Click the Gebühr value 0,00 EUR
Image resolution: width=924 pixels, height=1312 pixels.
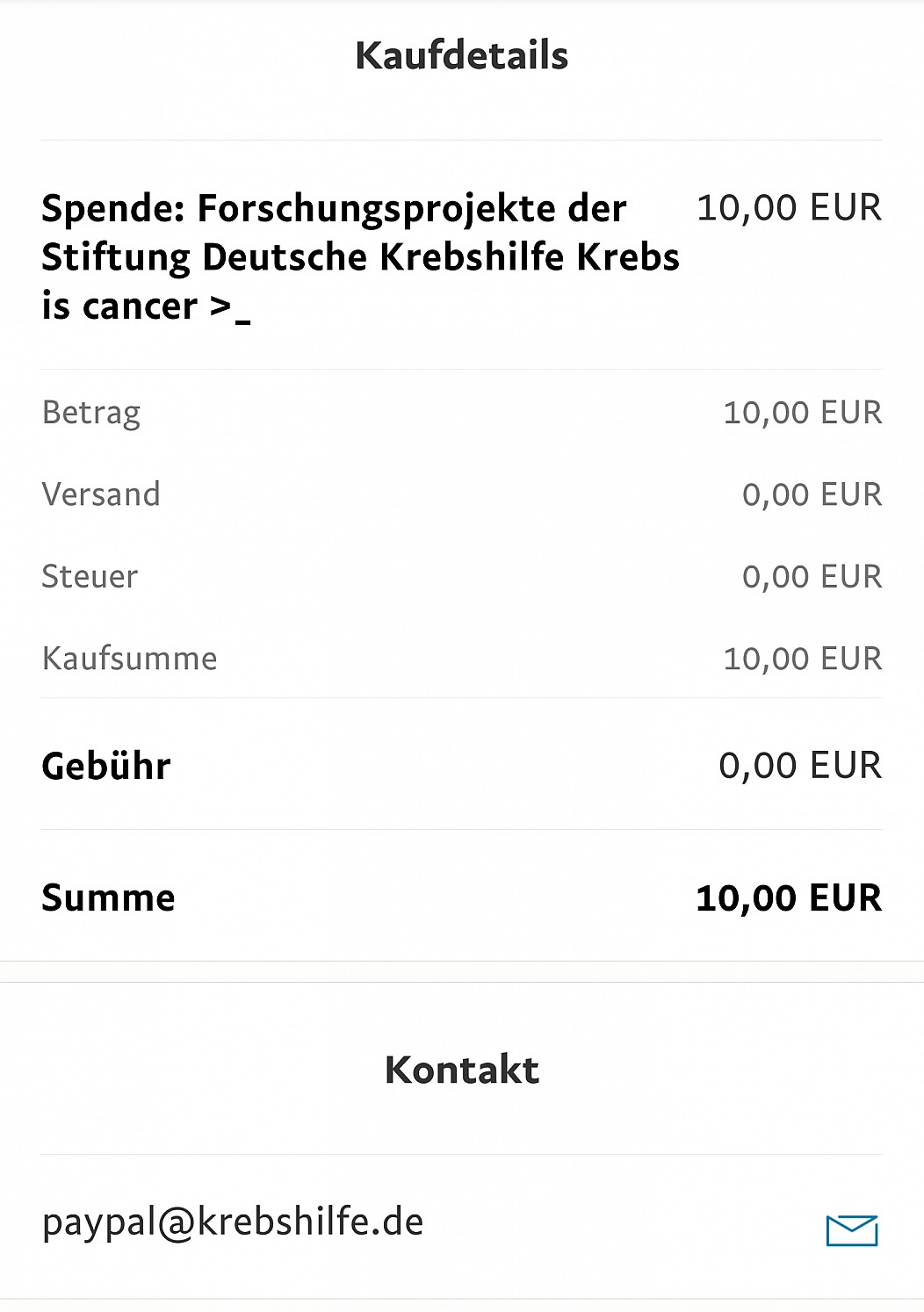[x=800, y=765]
